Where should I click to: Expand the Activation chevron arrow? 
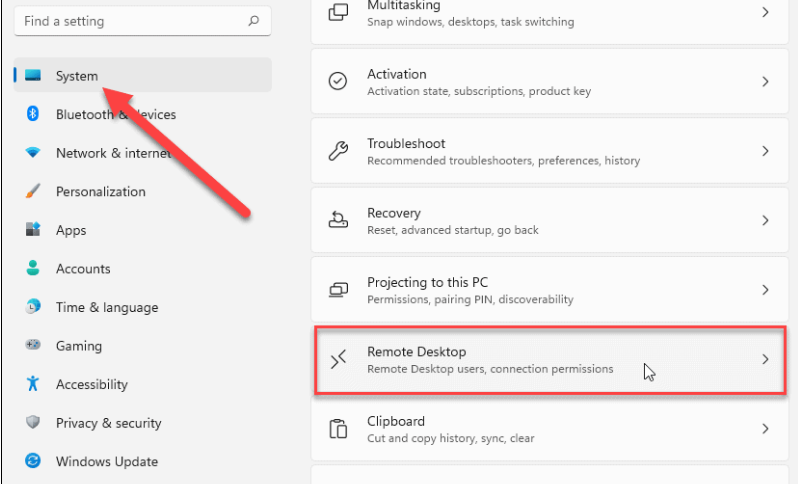click(x=765, y=82)
